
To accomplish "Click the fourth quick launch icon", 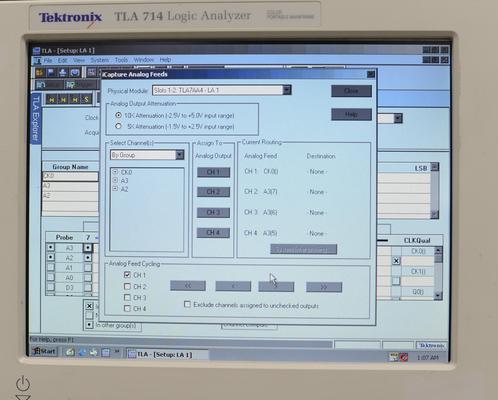I will pyautogui.click(x=106, y=352).
